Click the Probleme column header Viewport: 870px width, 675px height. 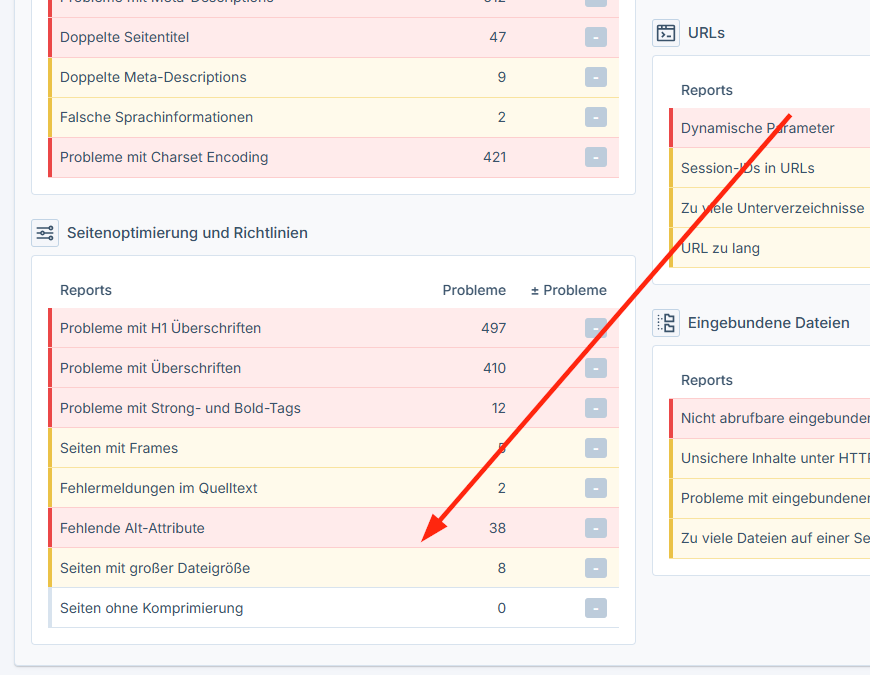[x=474, y=290]
